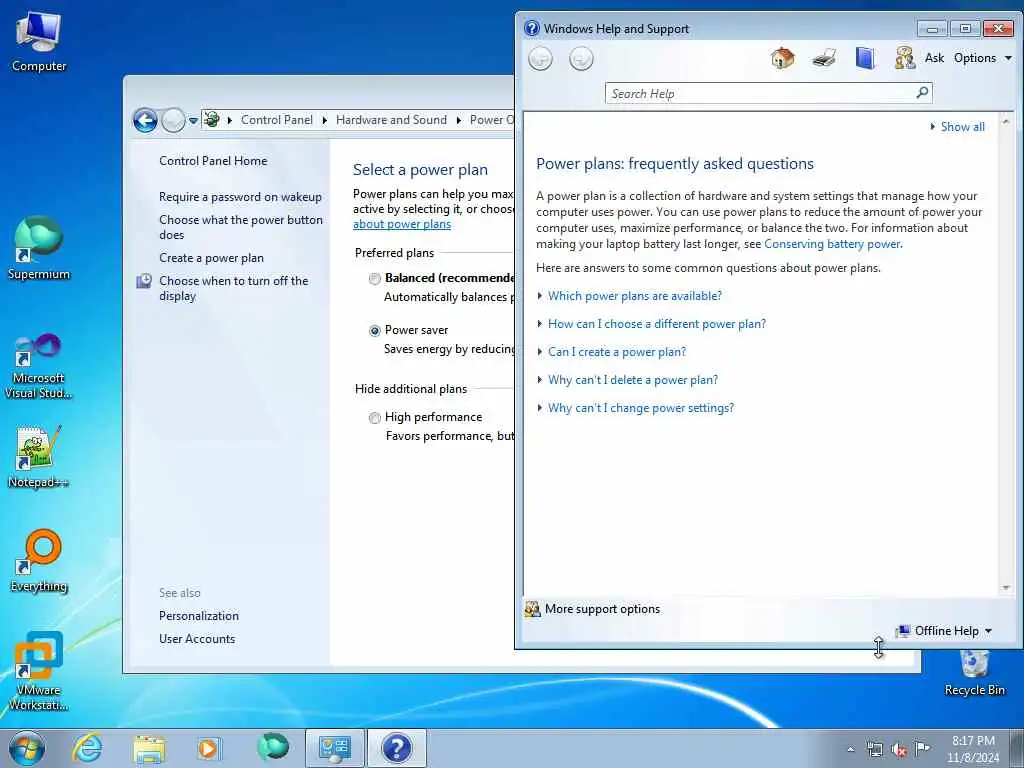
Task: Expand 'Which power plans are available?' topic
Action: (635, 296)
